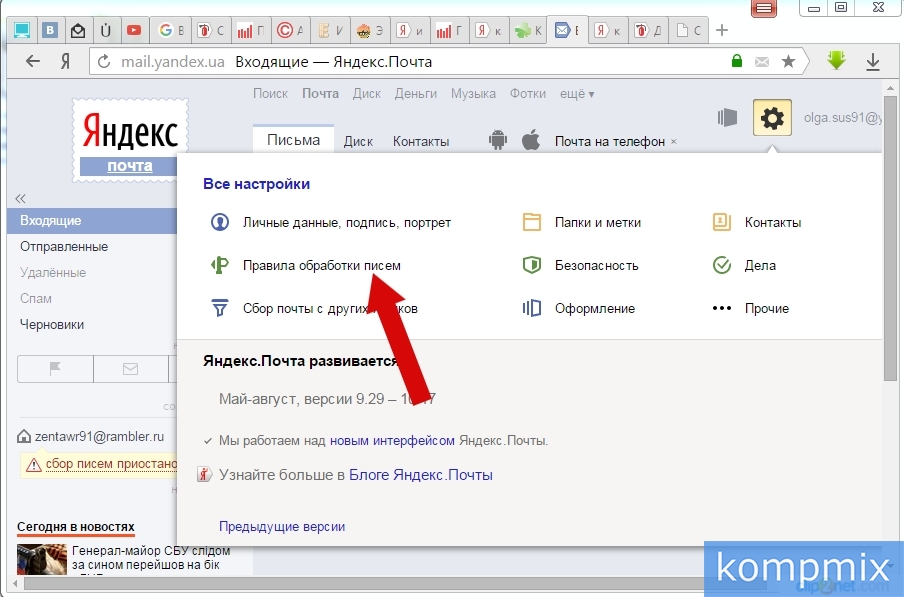
Task: Click the theme switcher icon beside gear
Action: (x=727, y=118)
